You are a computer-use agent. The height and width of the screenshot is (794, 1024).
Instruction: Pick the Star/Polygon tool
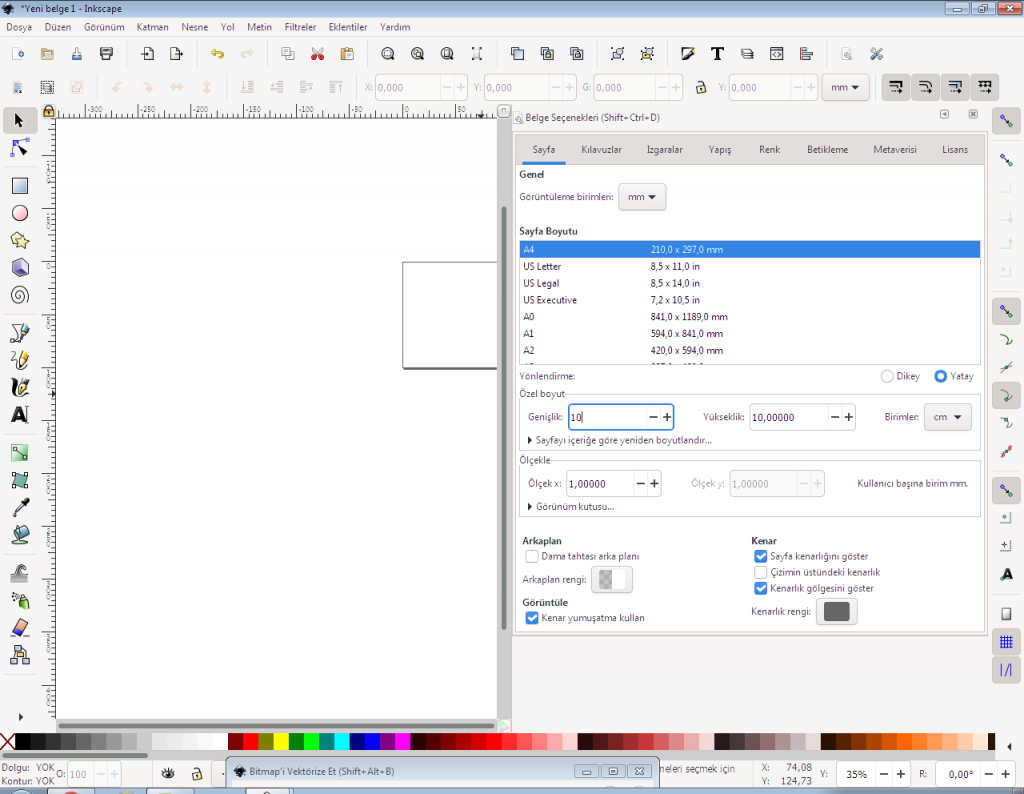tap(20, 240)
